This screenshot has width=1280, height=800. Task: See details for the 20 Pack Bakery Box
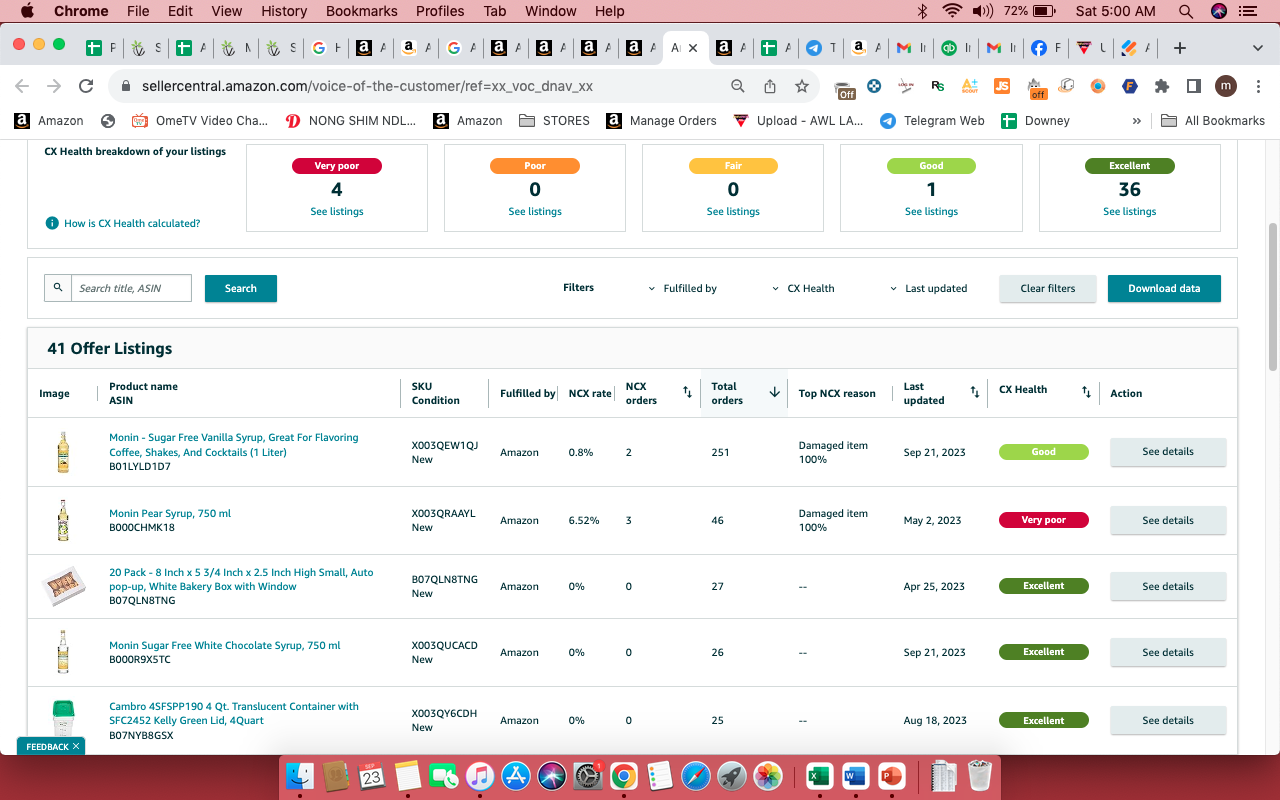click(1168, 586)
